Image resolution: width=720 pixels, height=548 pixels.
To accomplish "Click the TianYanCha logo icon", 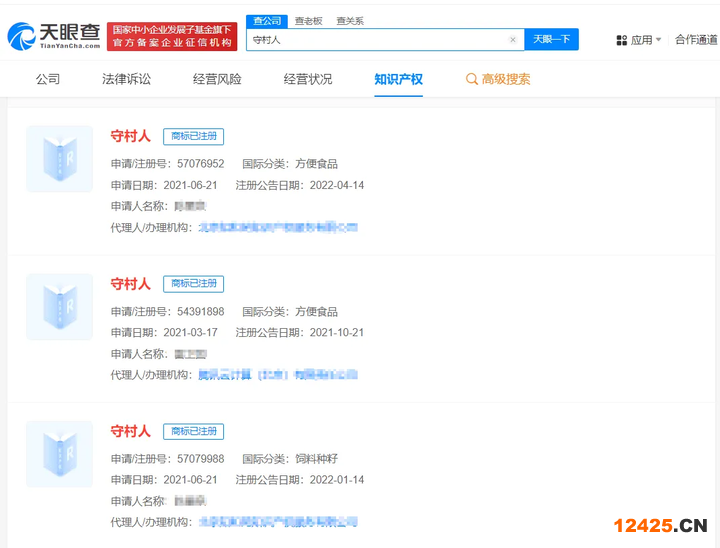I will click(22, 37).
